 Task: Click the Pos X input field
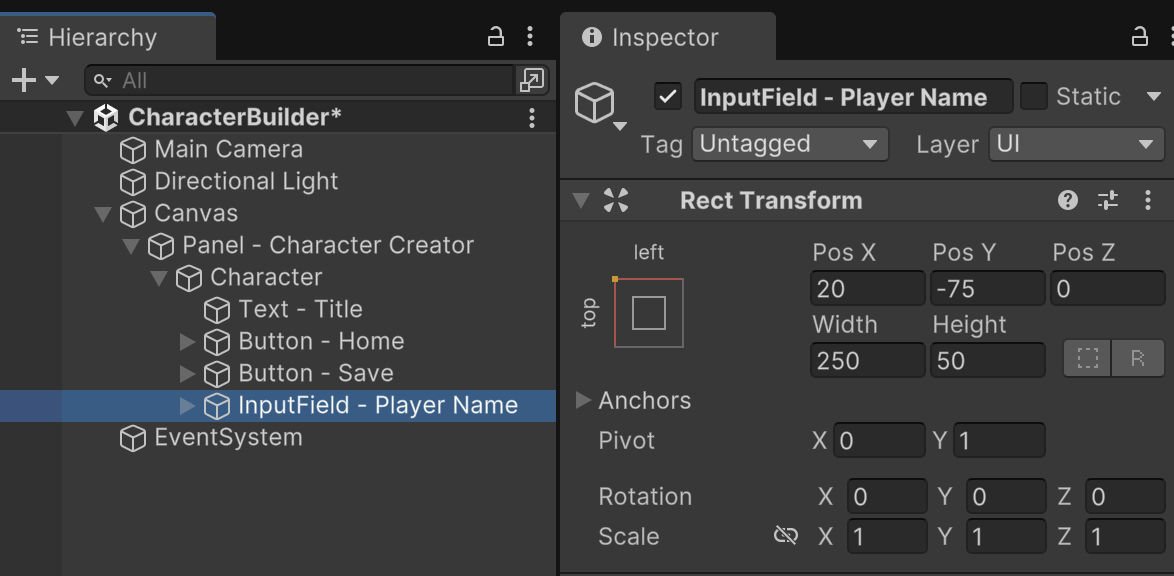pyautogui.click(x=866, y=290)
